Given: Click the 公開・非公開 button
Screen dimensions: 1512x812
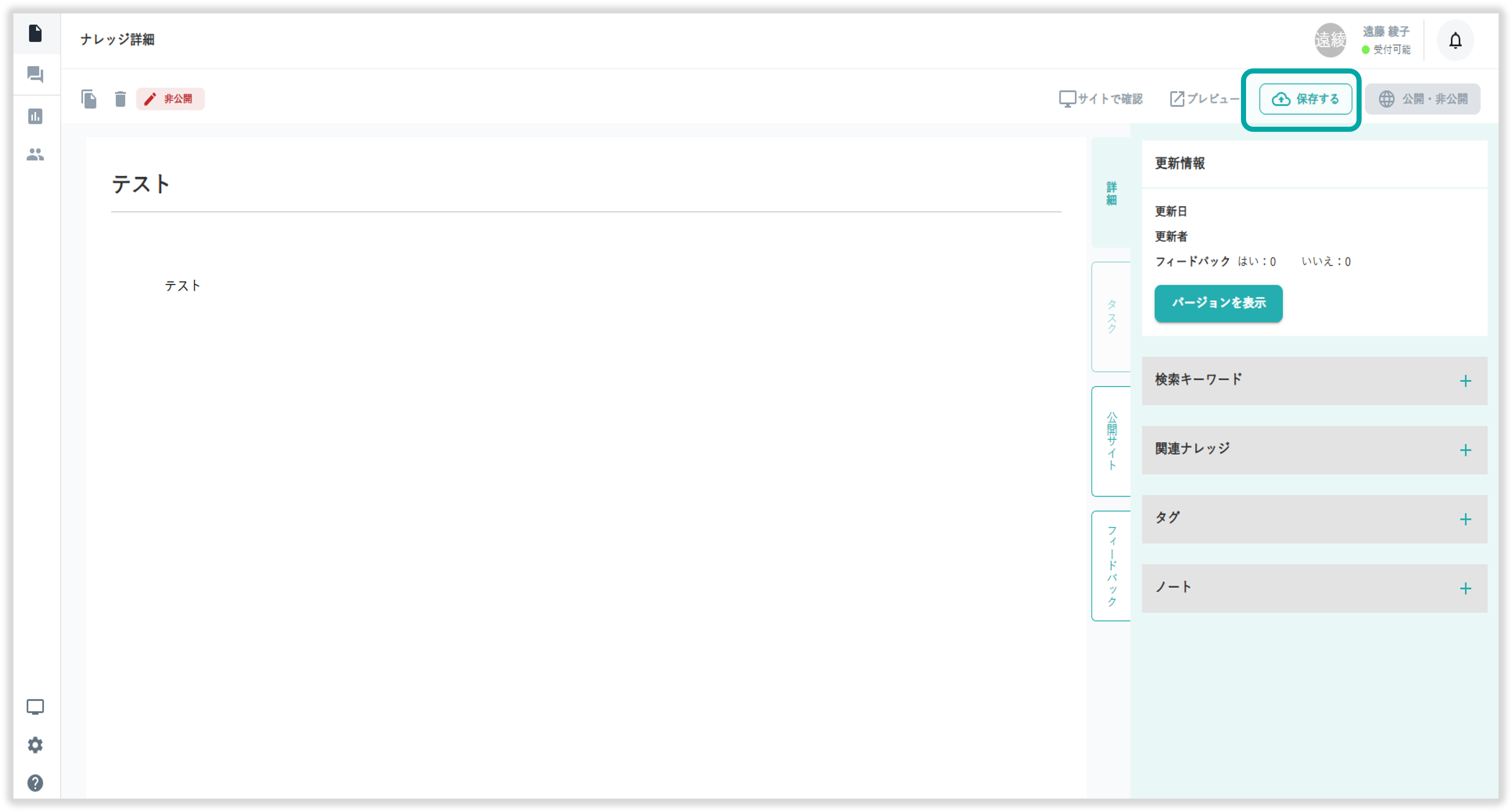Looking at the screenshot, I should (1422, 99).
